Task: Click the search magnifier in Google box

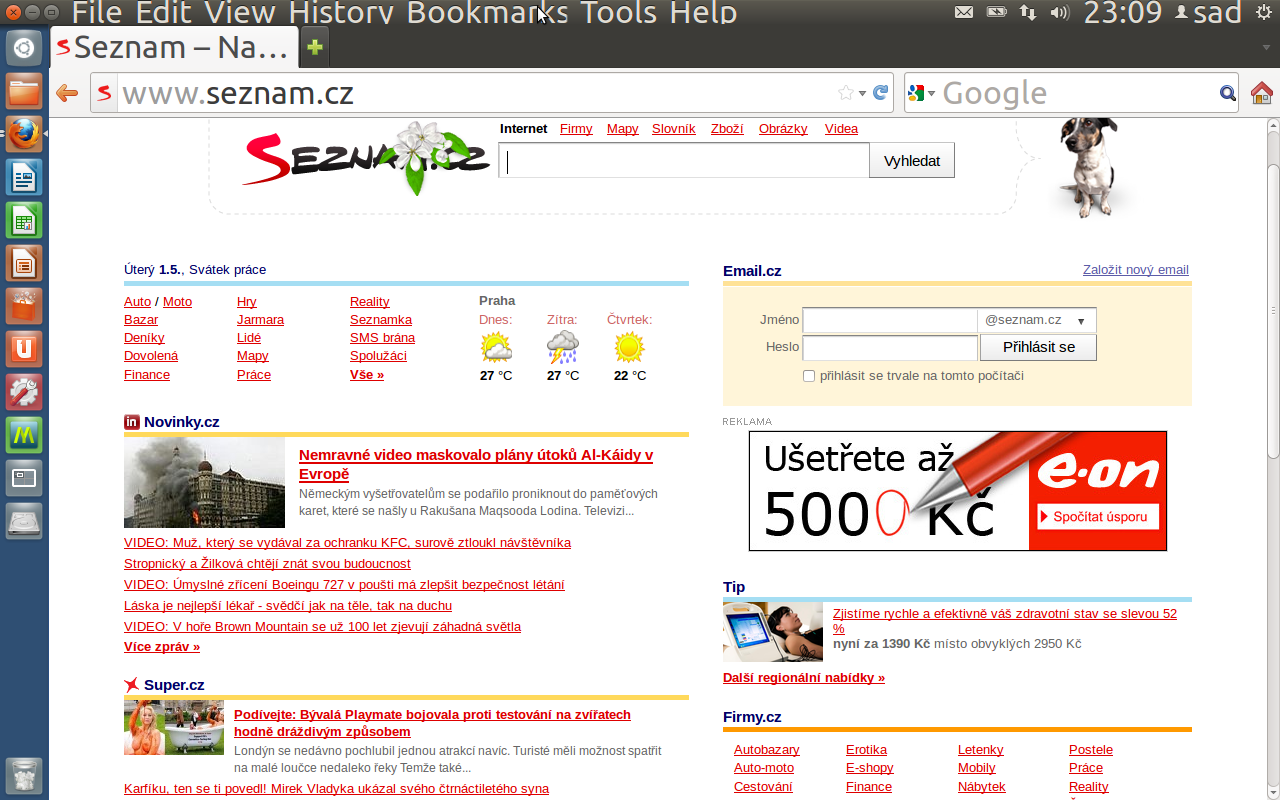Action: [x=1228, y=94]
